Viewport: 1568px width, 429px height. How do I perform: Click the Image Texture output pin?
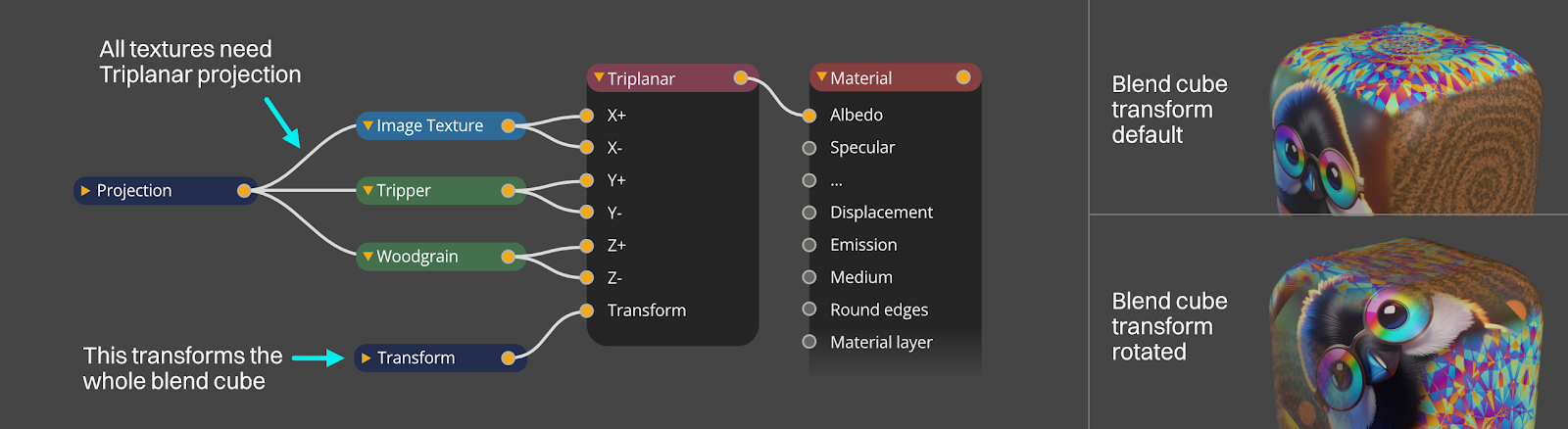[508, 125]
